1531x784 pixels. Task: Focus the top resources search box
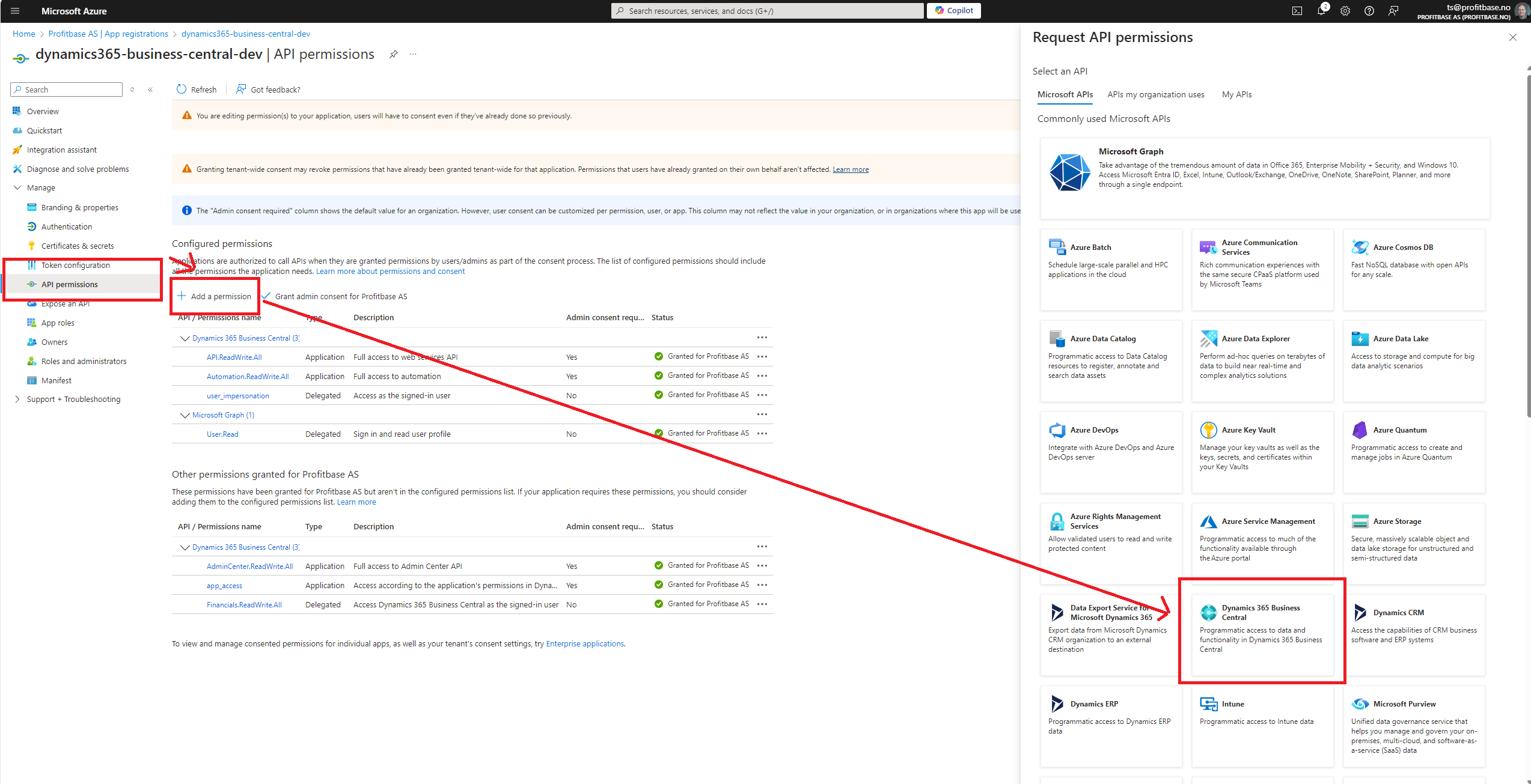click(768, 11)
